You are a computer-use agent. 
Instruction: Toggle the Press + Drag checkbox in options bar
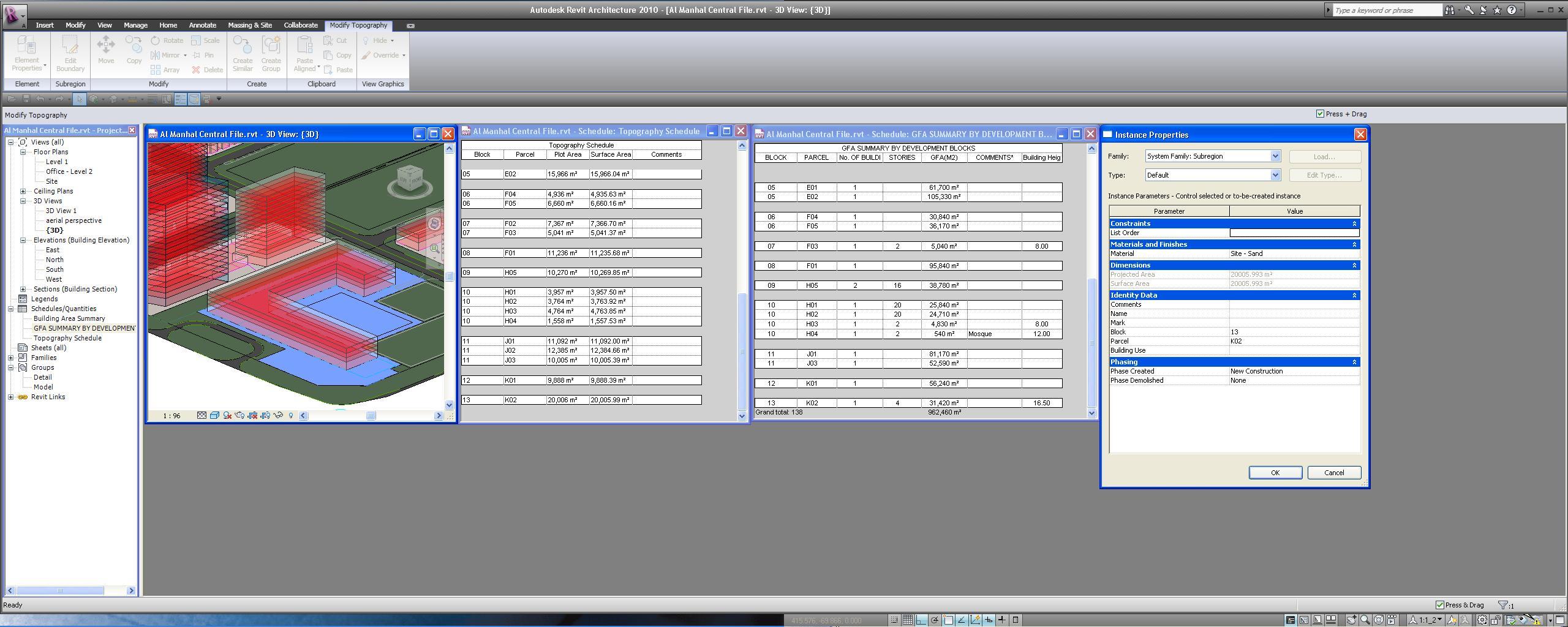pos(1320,114)
